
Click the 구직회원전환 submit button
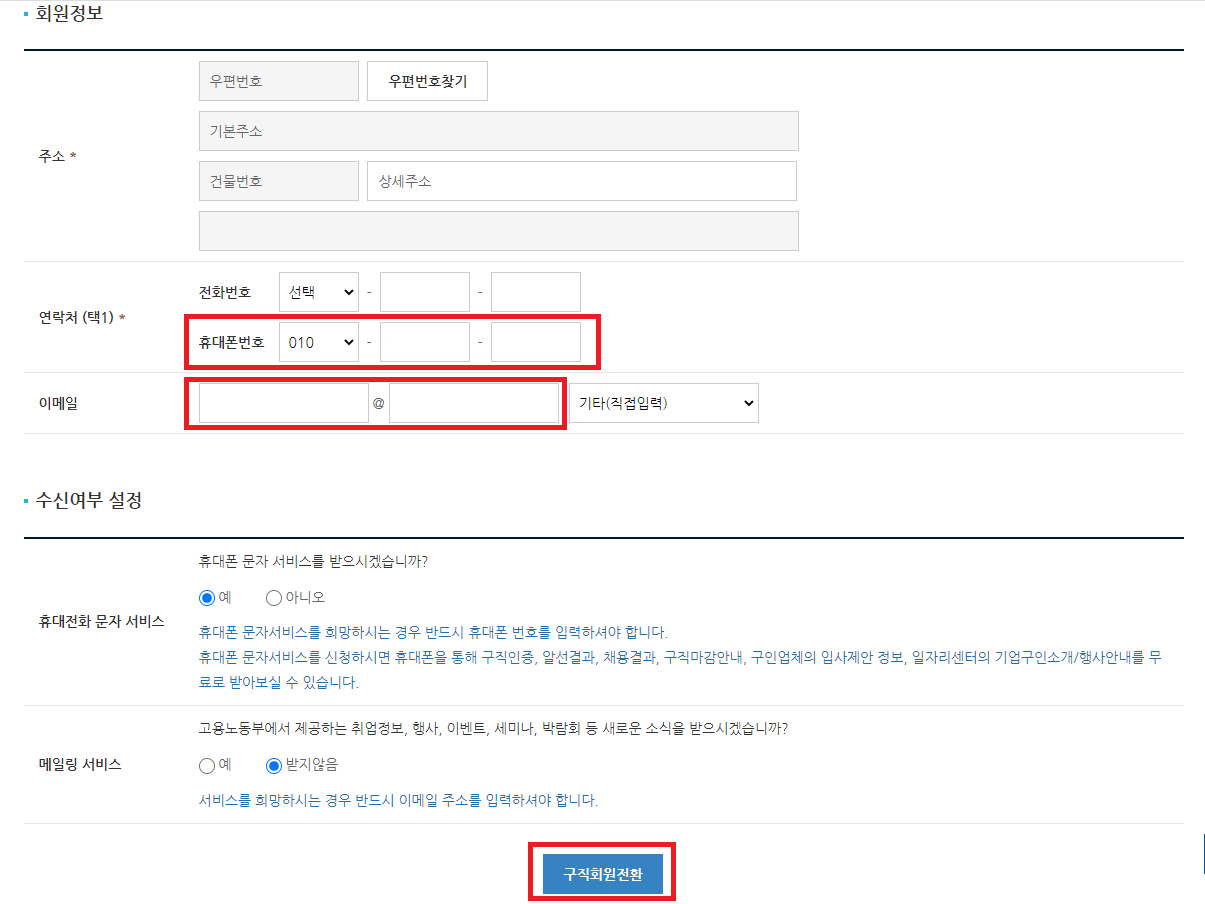[602, 872]
